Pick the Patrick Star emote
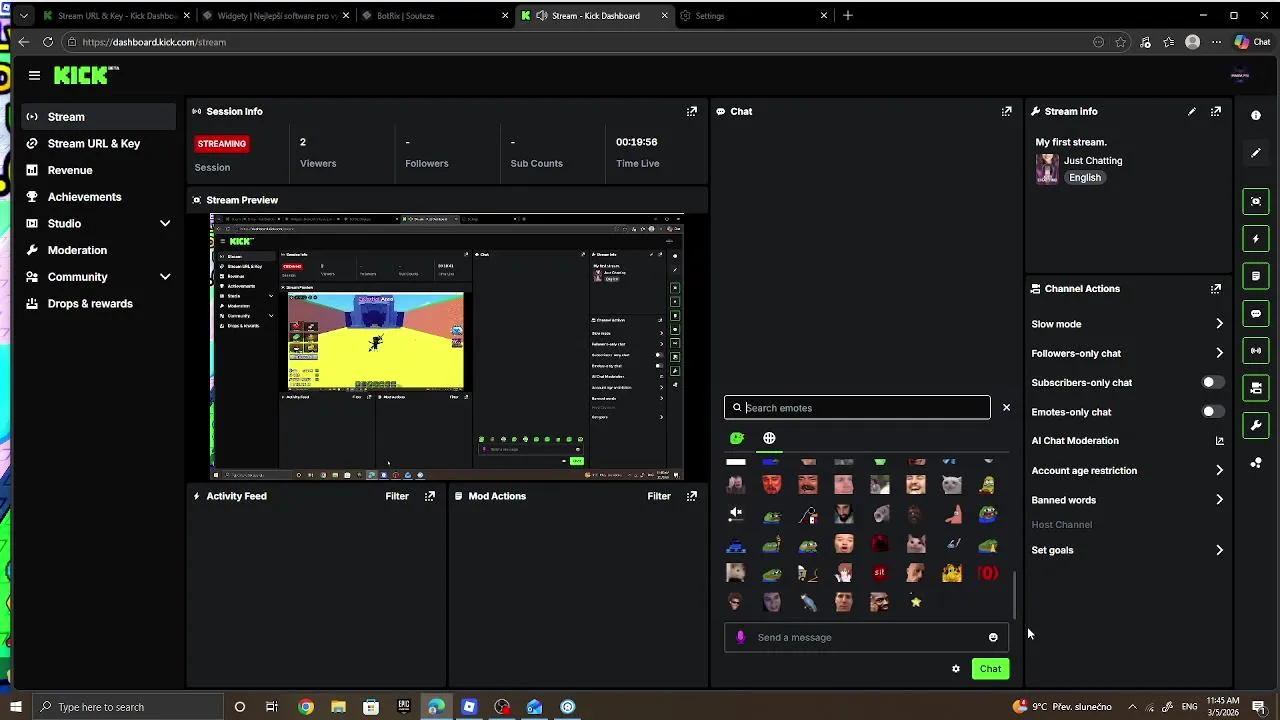Image resolution: width=1280 pixels, height=720 pixels. coord(951,513)
